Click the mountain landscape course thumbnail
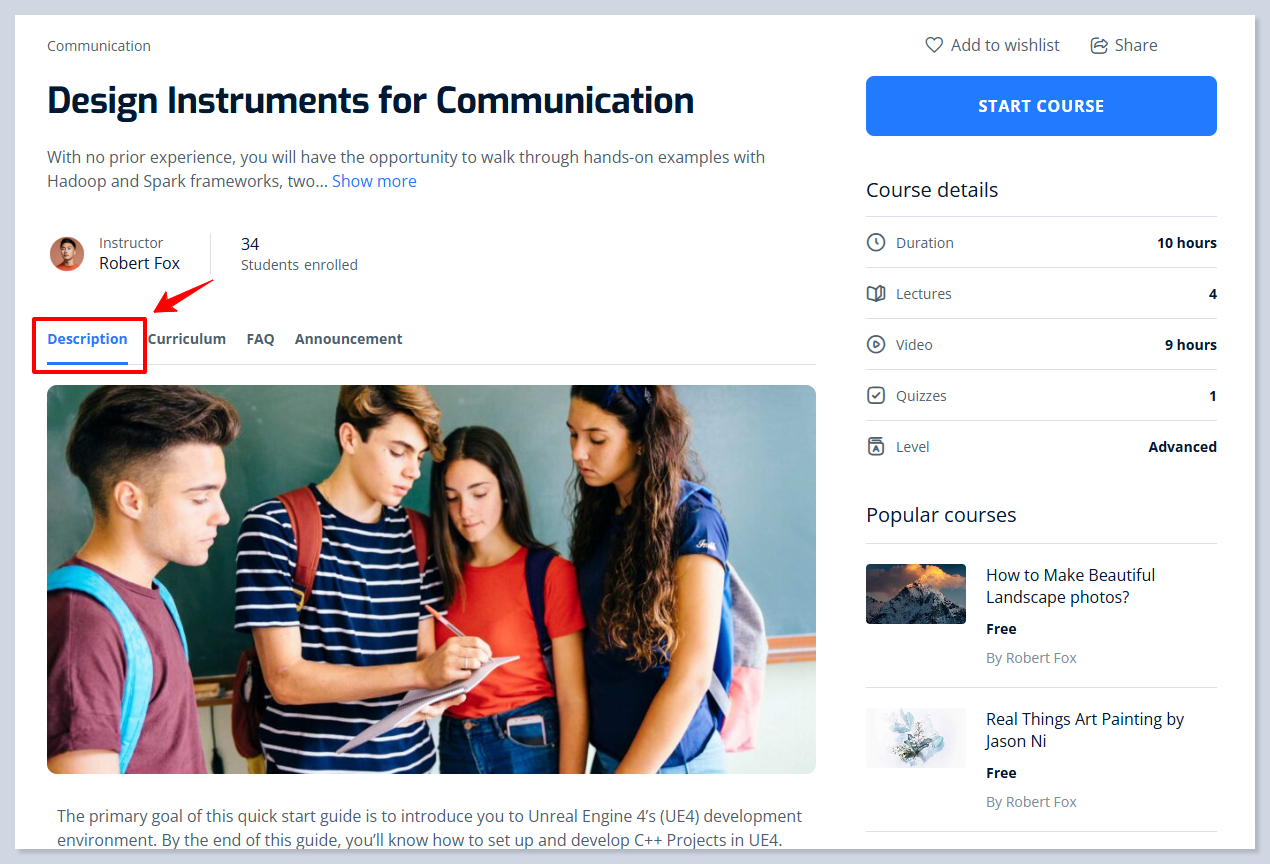Screen dimensions: 1270x864 coord(916,594)
